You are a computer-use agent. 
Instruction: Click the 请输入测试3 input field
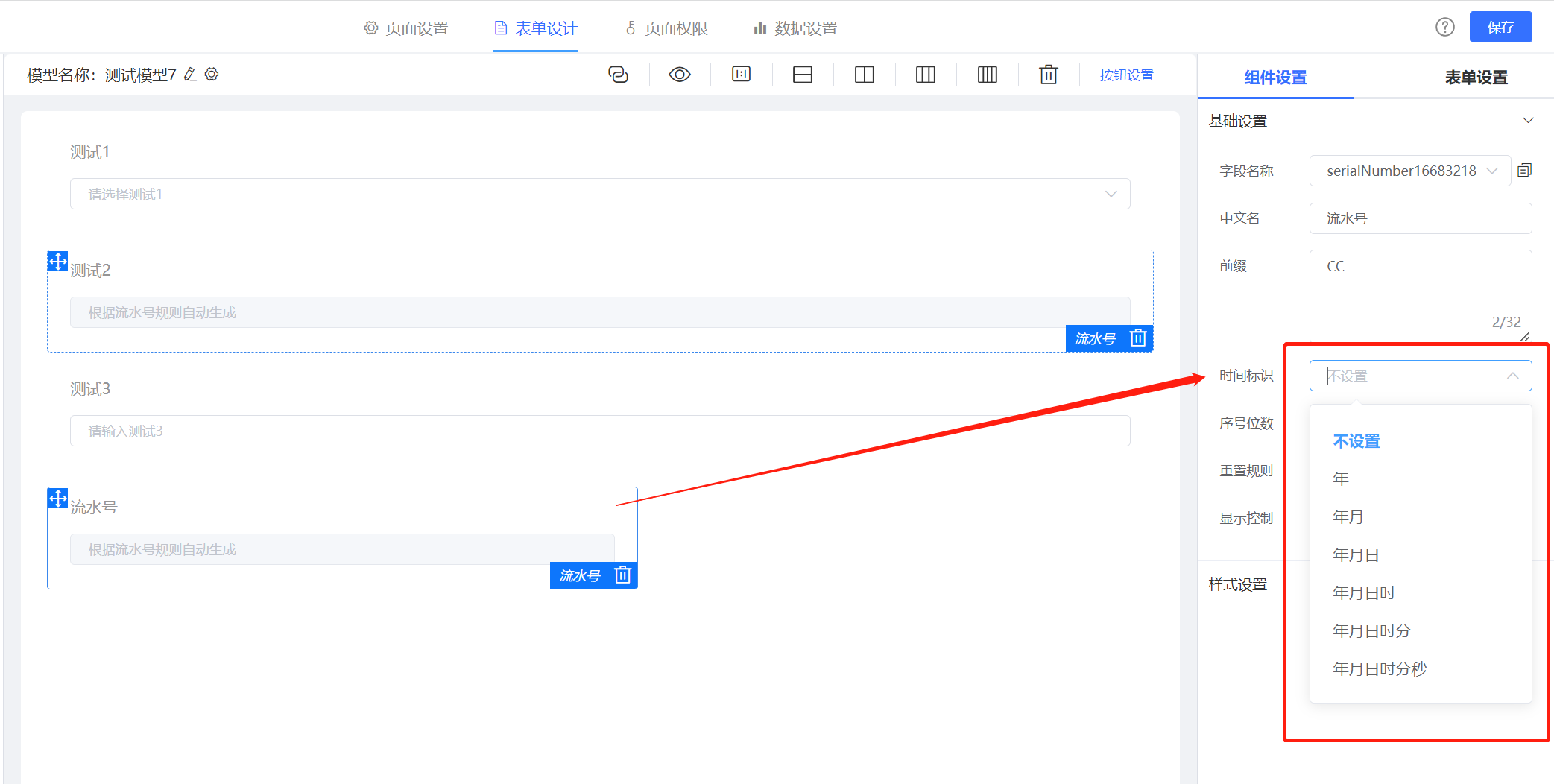coord(600,431)
